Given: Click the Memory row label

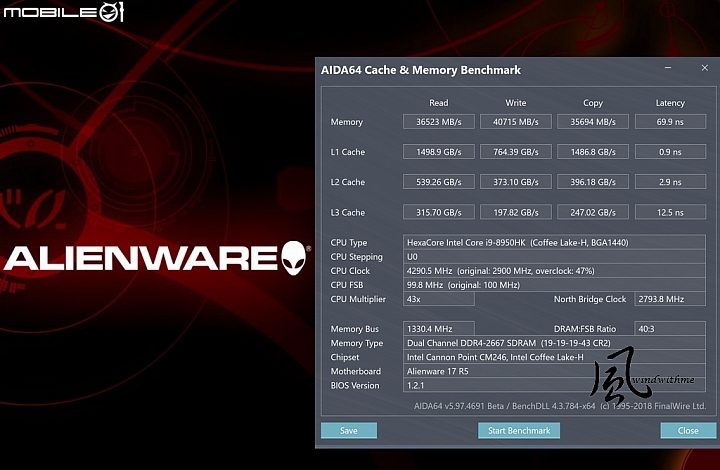Looking at the screenshot, I should [347, 122].
